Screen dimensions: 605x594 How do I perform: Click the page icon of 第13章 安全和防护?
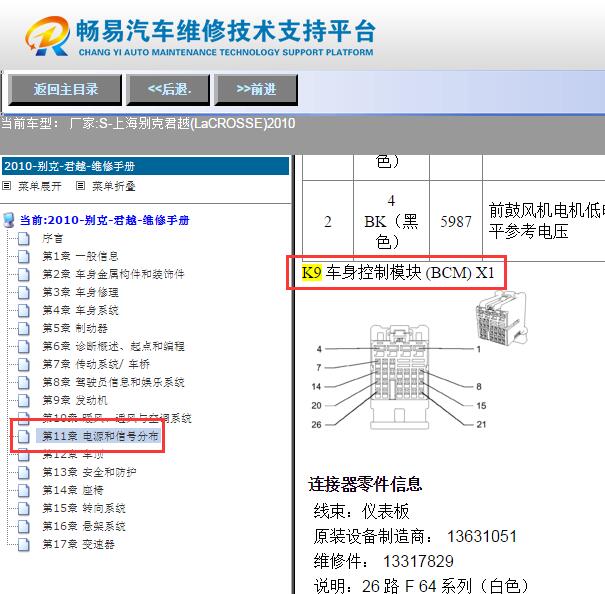coord(24,473)
